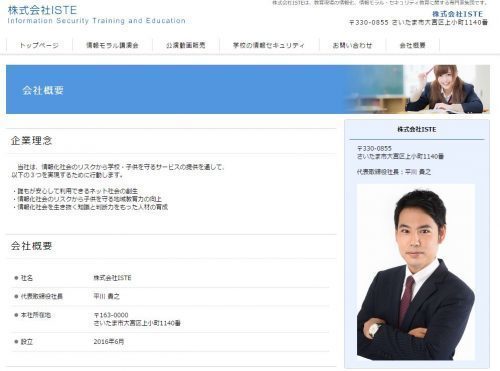Click Information Security Training and Education tagline
This screenshot has width=500, height=371.
[x=96, y=21]
